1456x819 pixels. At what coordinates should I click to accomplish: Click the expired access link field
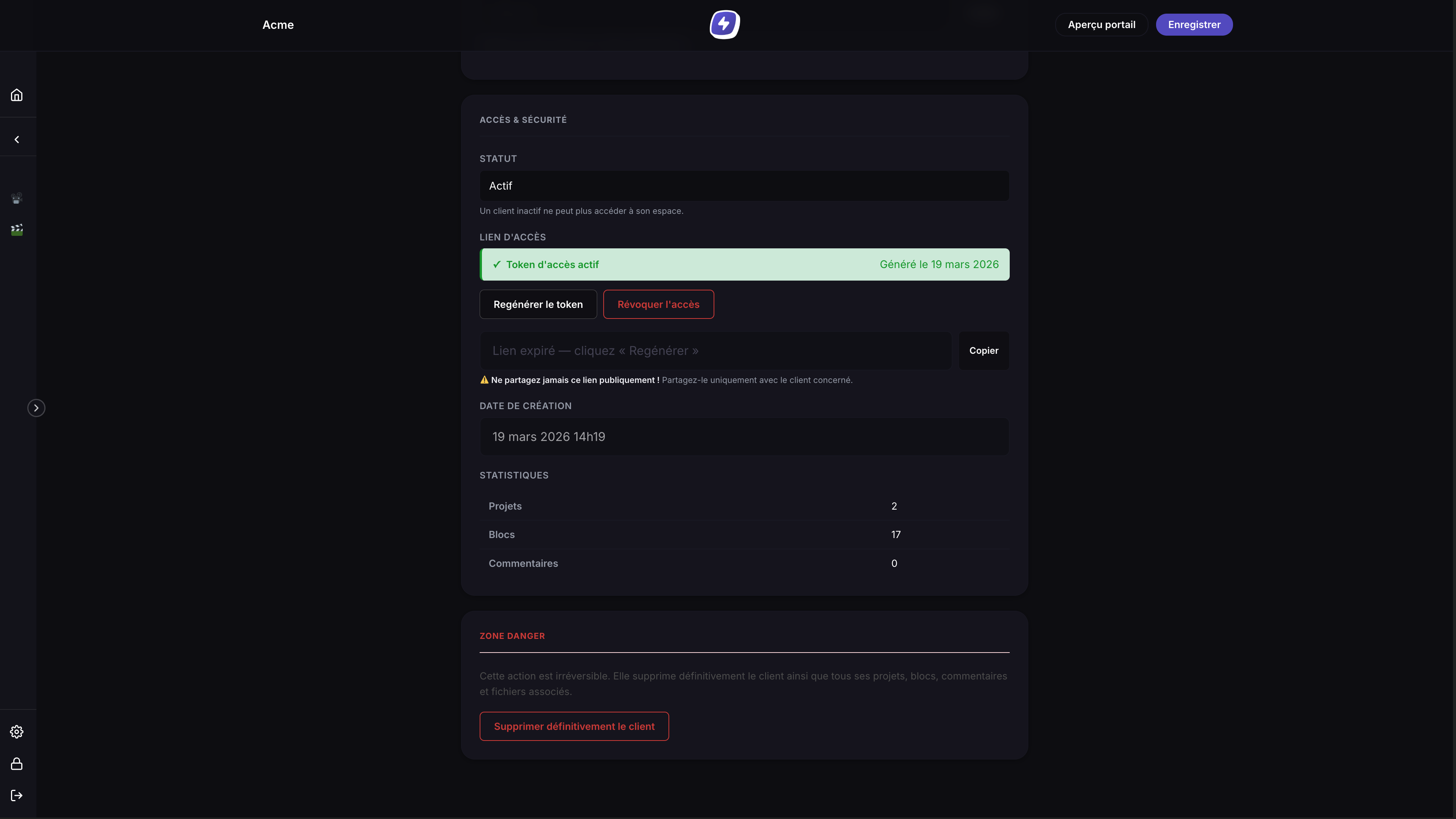click(715, 351)
